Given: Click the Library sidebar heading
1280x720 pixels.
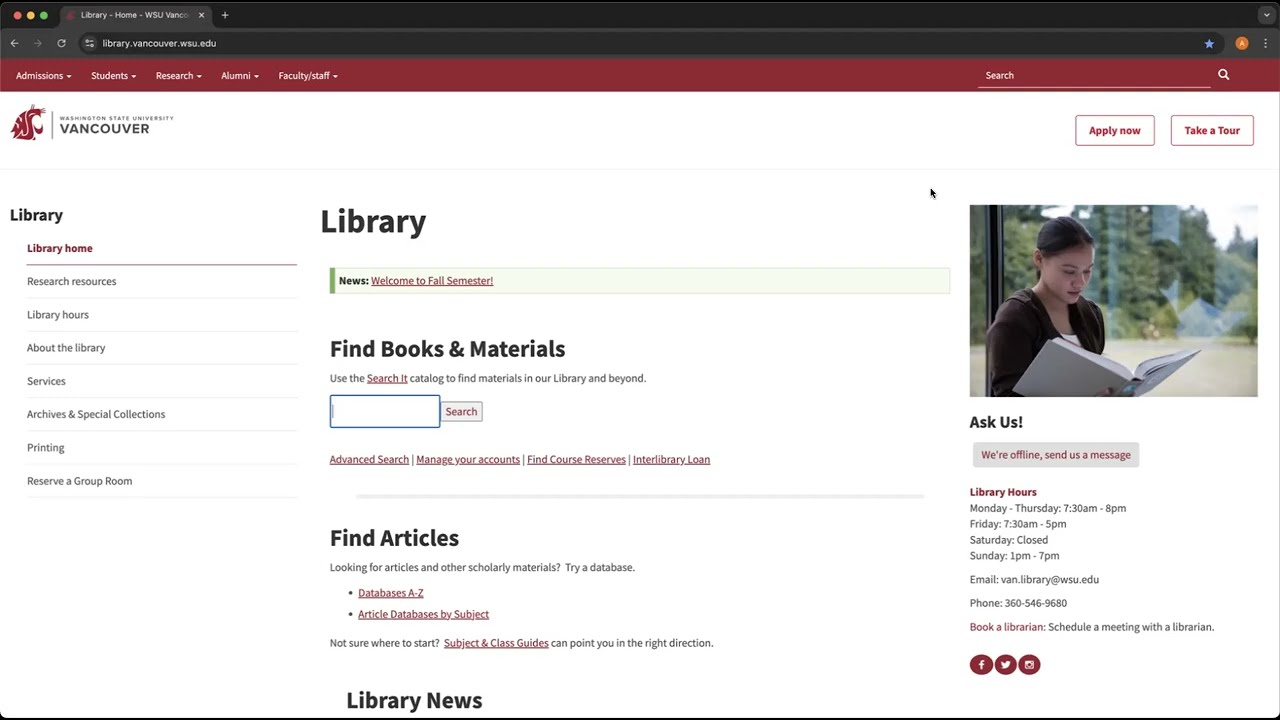Looking at the screenshot, I should click(x=36, y=215).
